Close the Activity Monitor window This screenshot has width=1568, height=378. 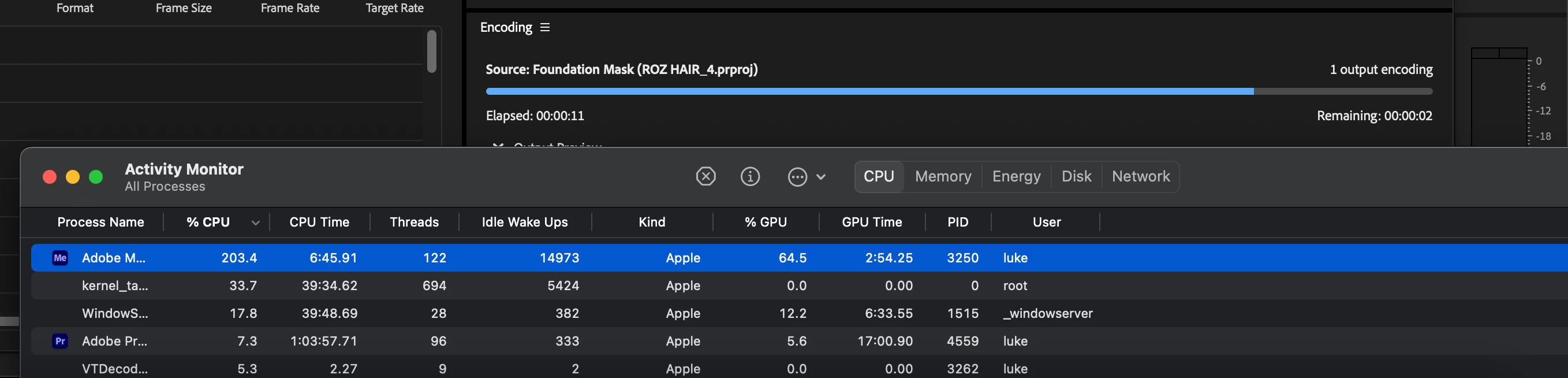pyautogui.click(x=49, y=177)
